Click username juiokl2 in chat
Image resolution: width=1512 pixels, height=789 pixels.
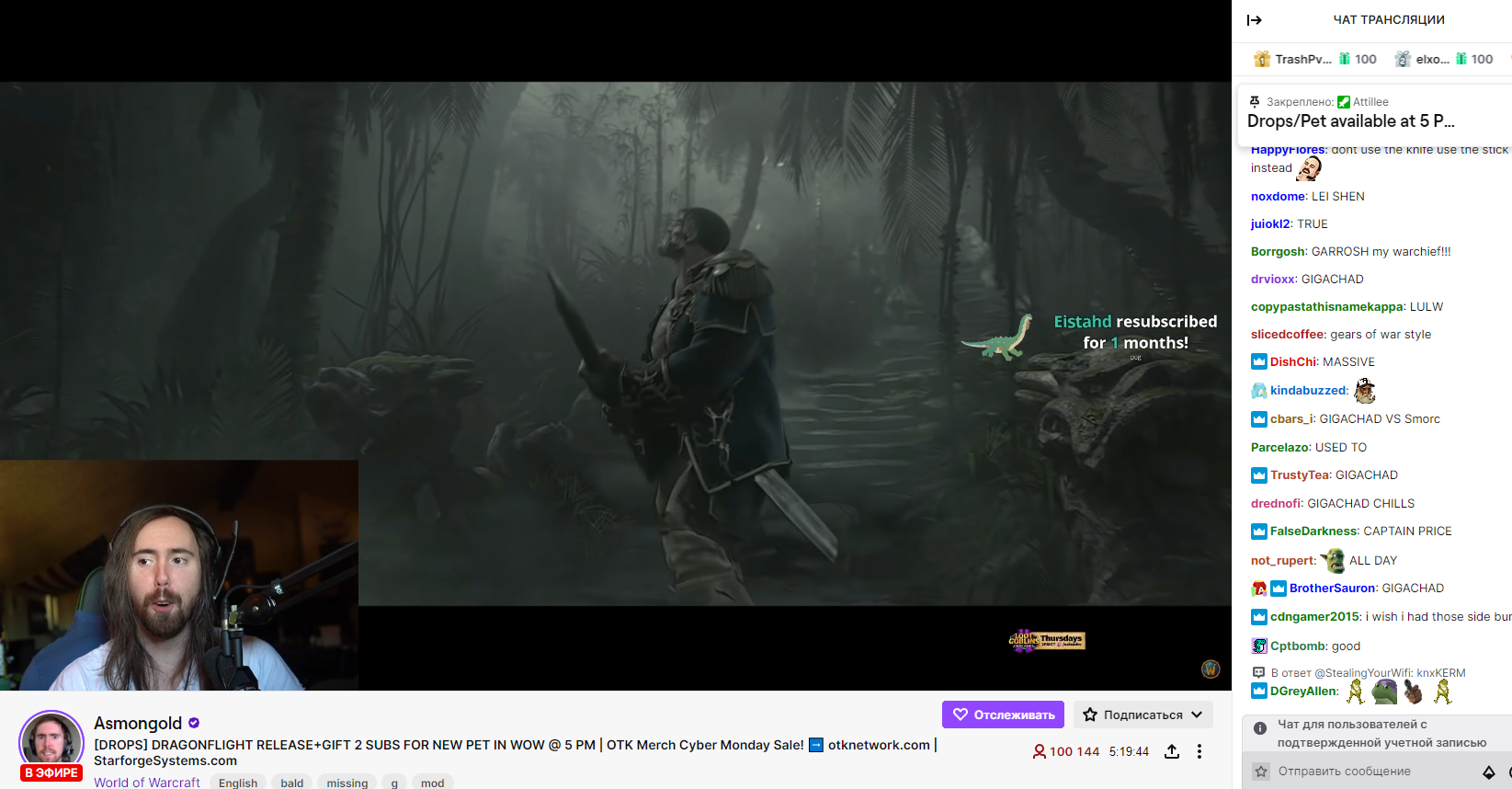[1270, 223]
